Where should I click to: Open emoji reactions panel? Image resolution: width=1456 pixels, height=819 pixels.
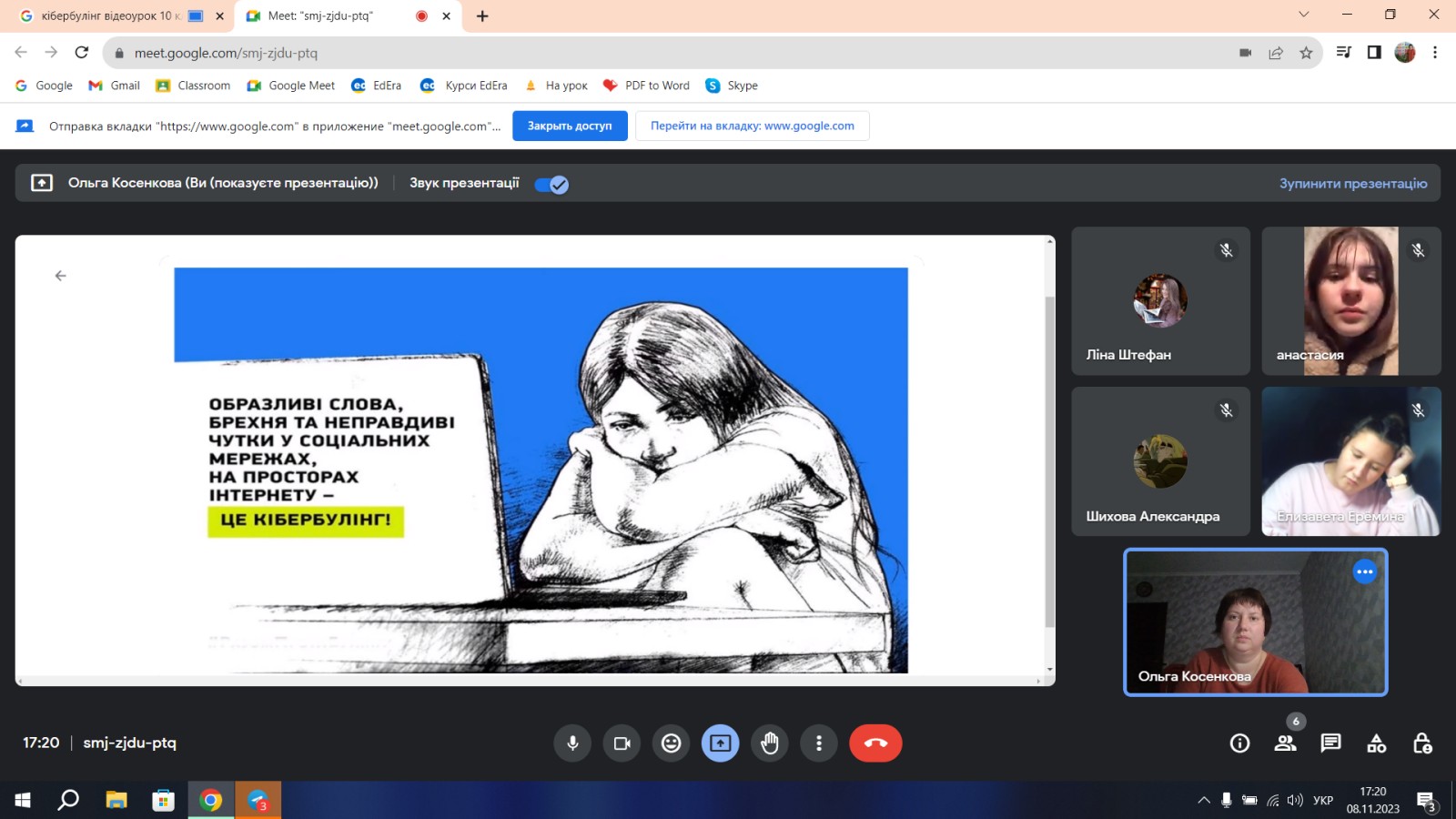(671, 743)
